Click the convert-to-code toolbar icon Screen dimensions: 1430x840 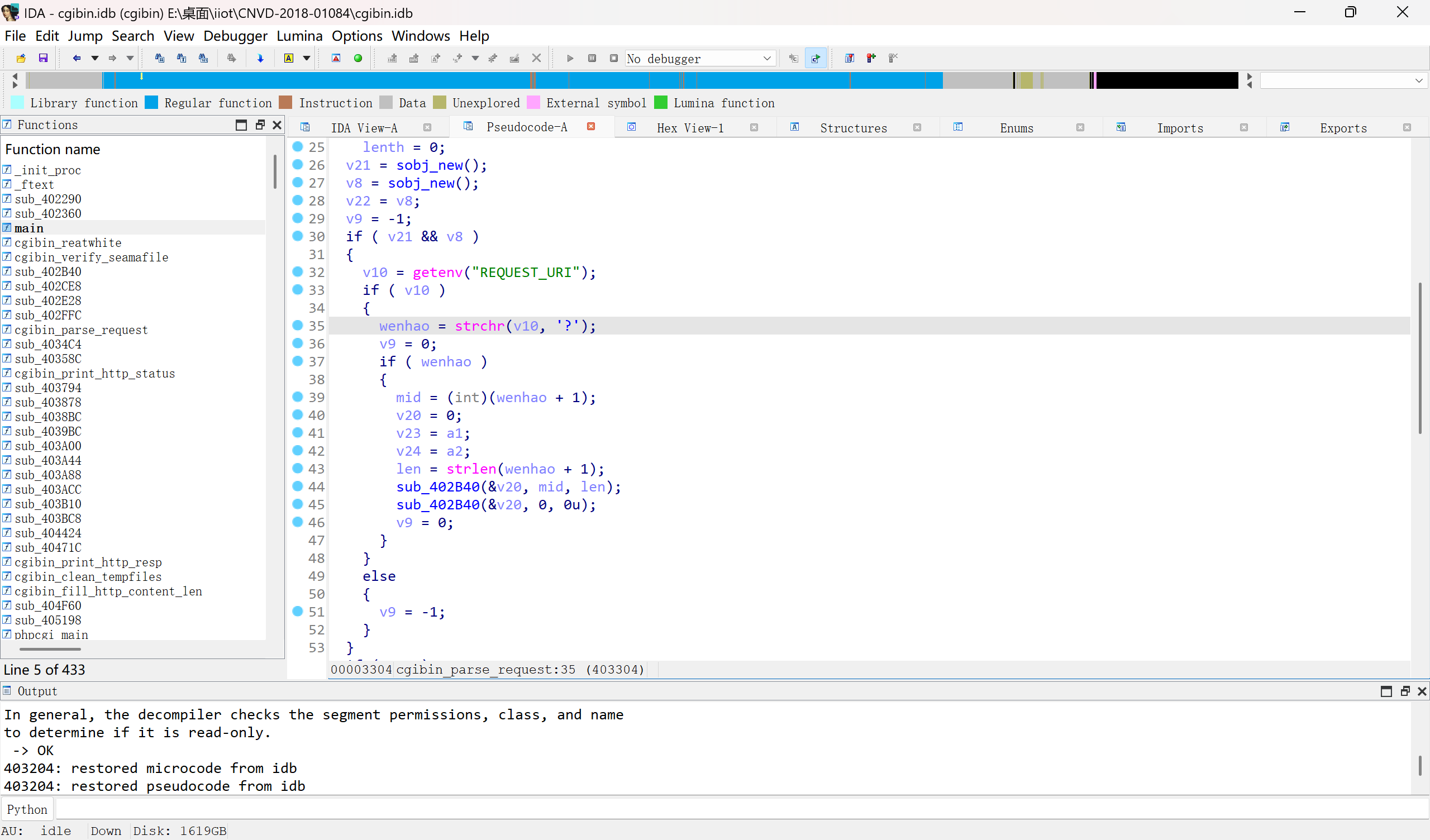pos(392,58)
